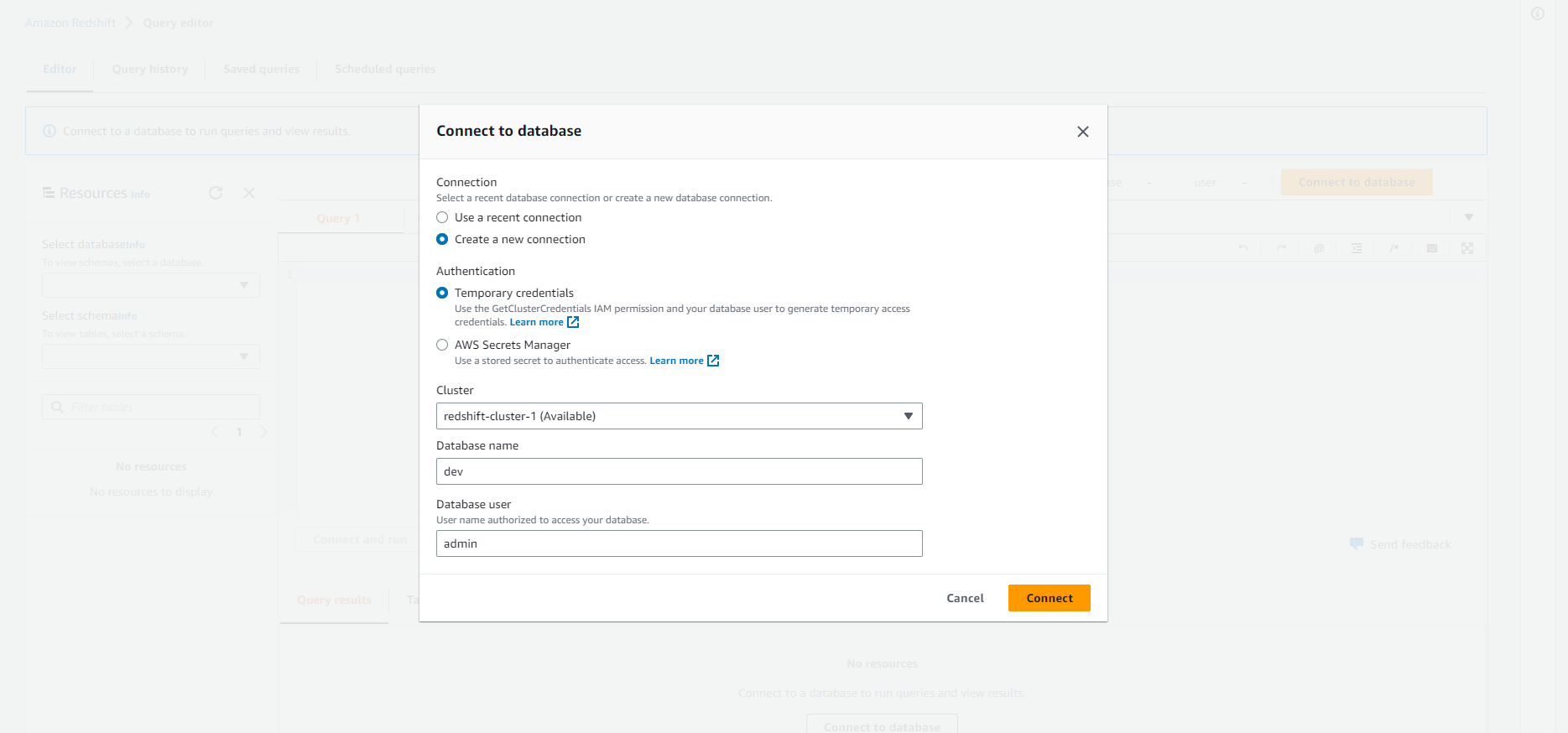Click the undo icon in editor toolbar

[x=1243, y=248]
